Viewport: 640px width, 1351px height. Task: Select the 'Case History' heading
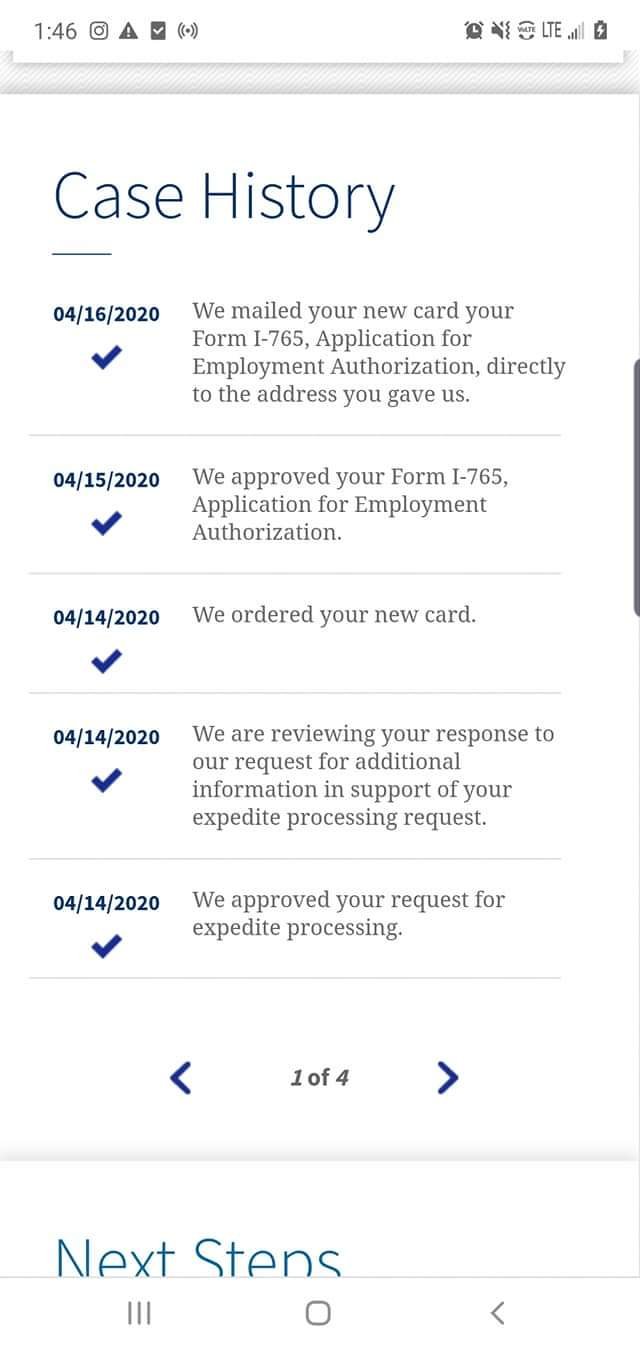pyautogui.click(x=224, y=196)
